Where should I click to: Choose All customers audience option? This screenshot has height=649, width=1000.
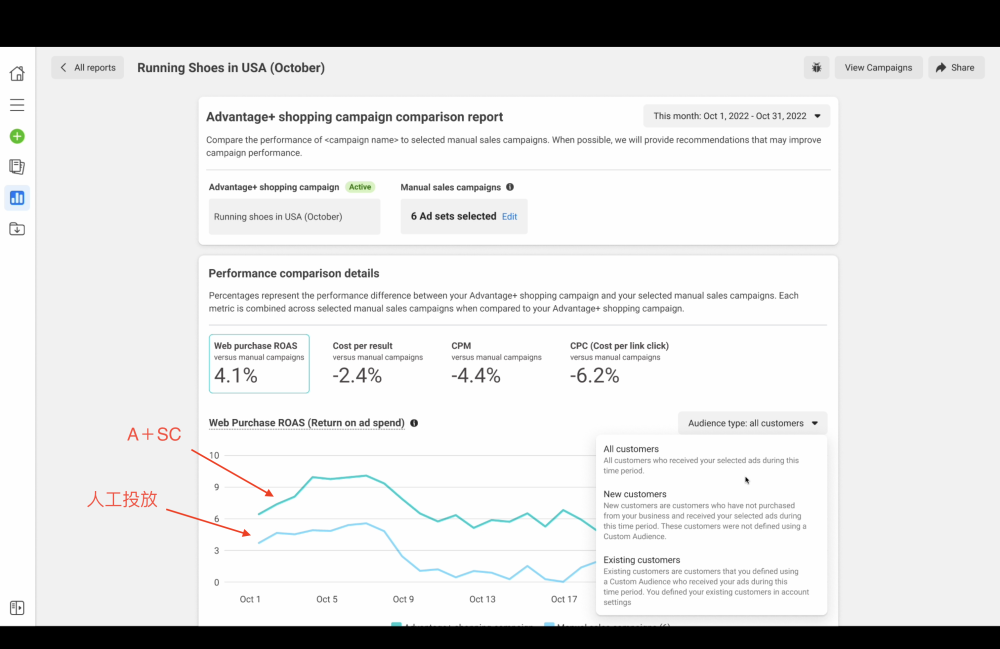632,449
